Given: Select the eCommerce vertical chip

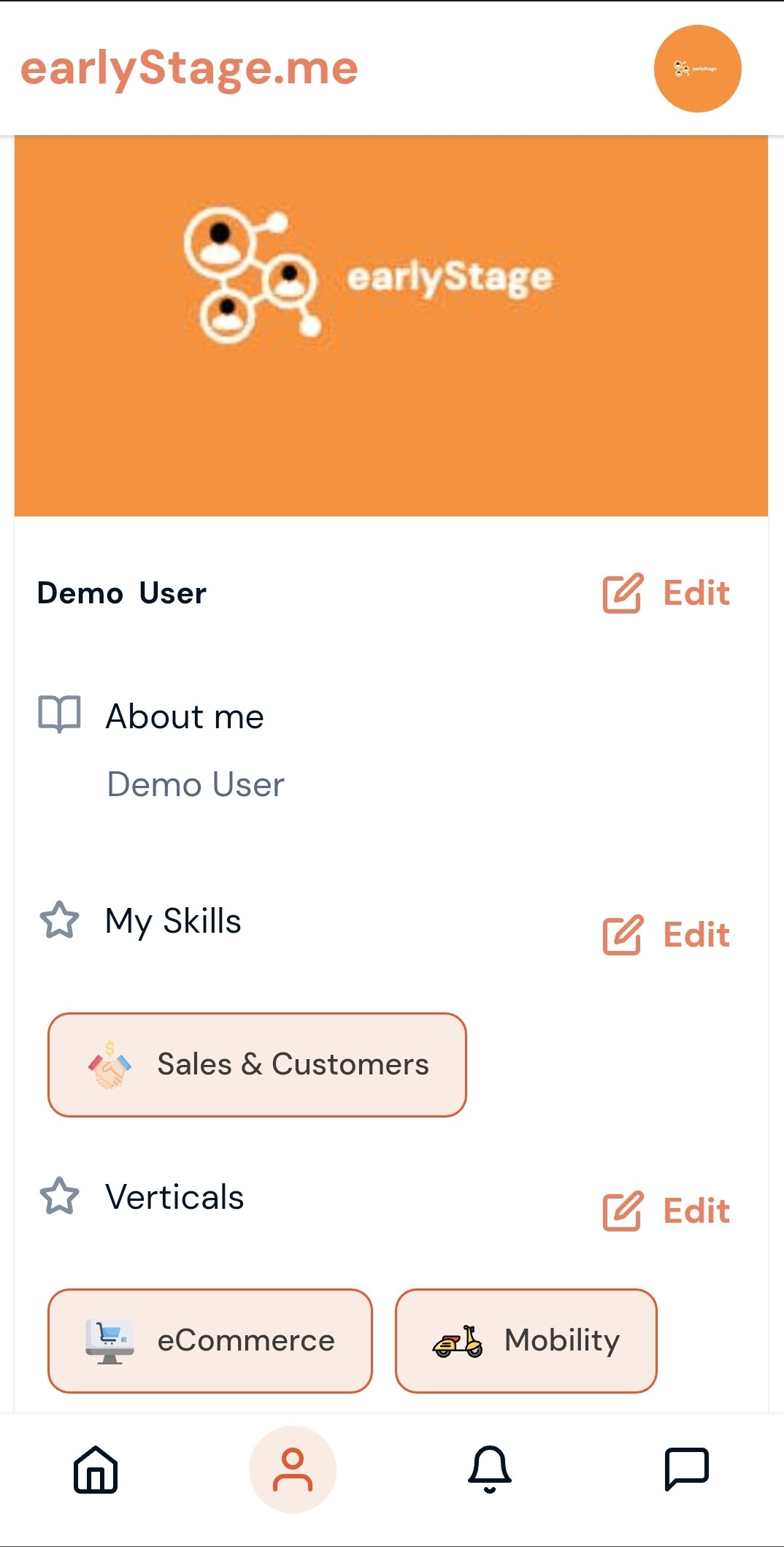Looking at the screenshot, I should (x=210, y=1341).
